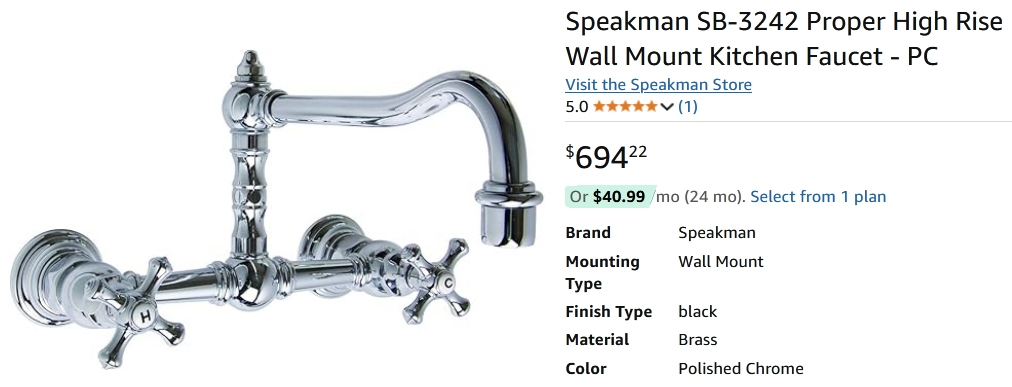The image size is (1012, 387).
Task: Click the Brand value Speakman
Action: pos(716,233)
